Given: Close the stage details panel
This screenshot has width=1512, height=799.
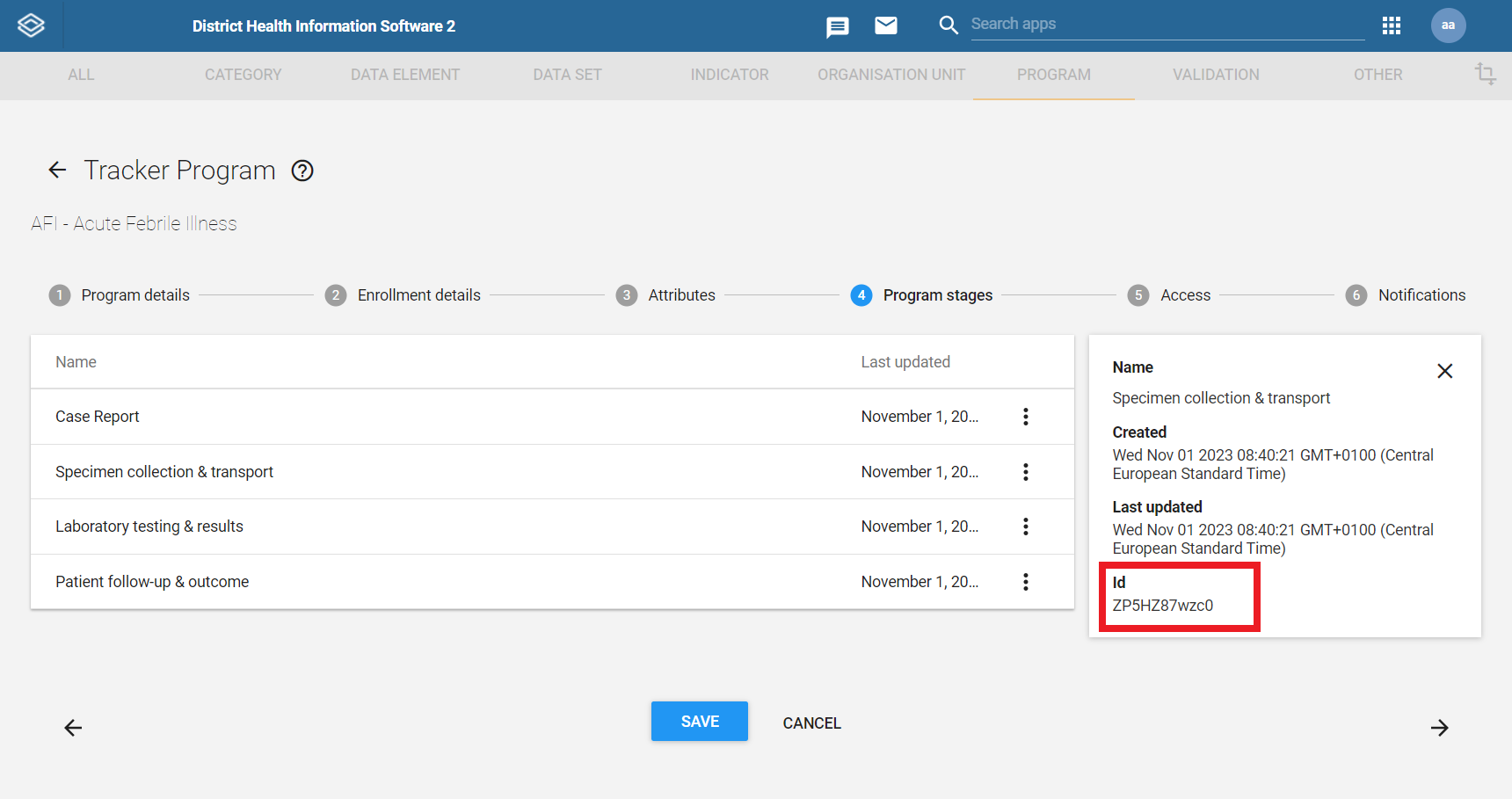Looking at the screenshot, I should point(1444,371).
